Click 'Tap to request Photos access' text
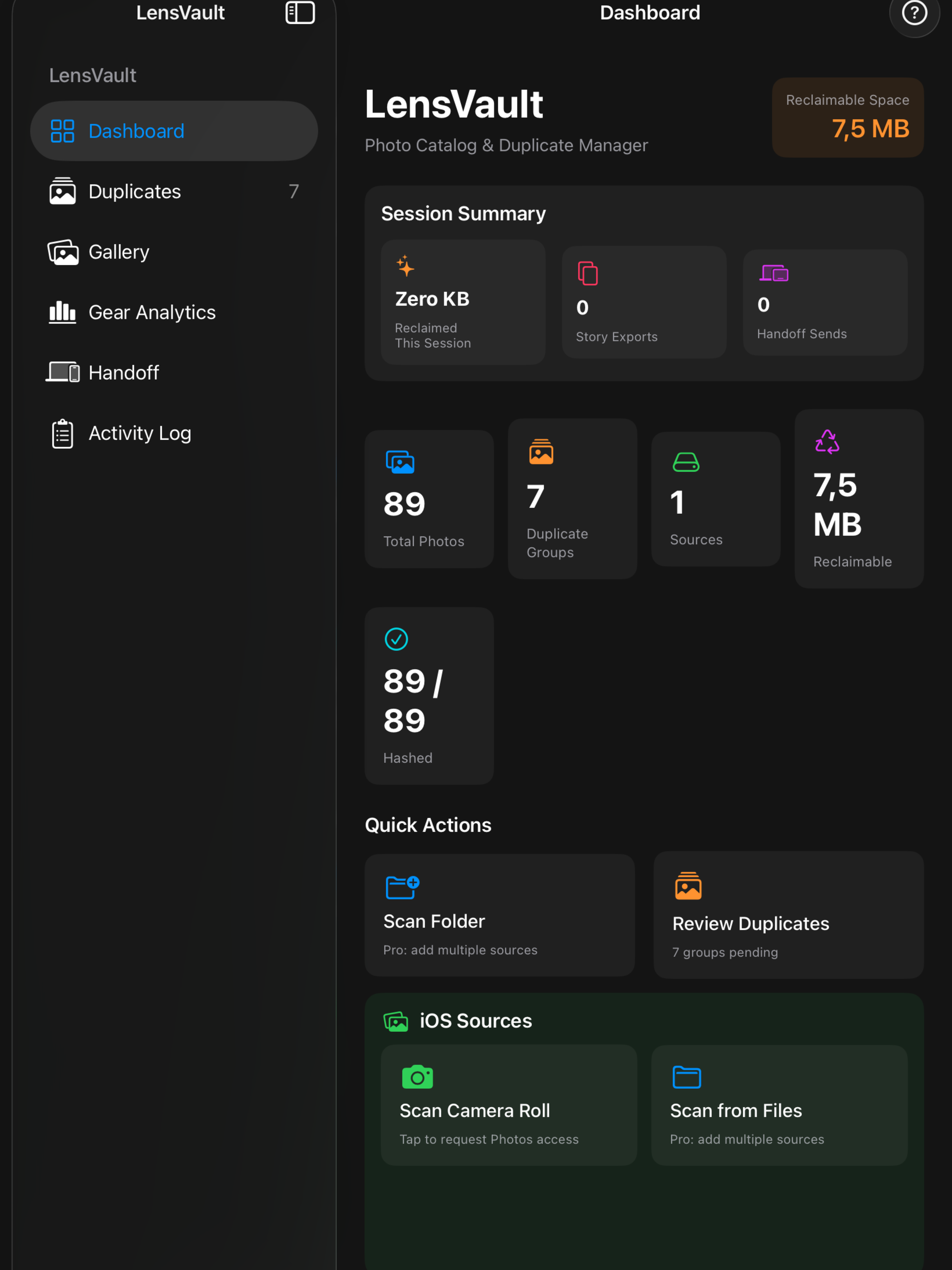The width and height of the screenshot is (952, 1270). [489, 1139]
